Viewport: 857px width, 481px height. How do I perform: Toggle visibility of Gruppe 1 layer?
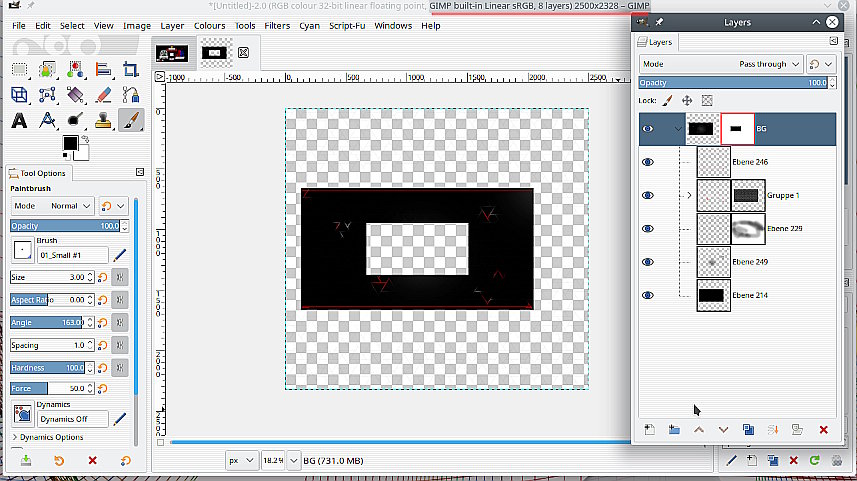[x=648, y=195]
